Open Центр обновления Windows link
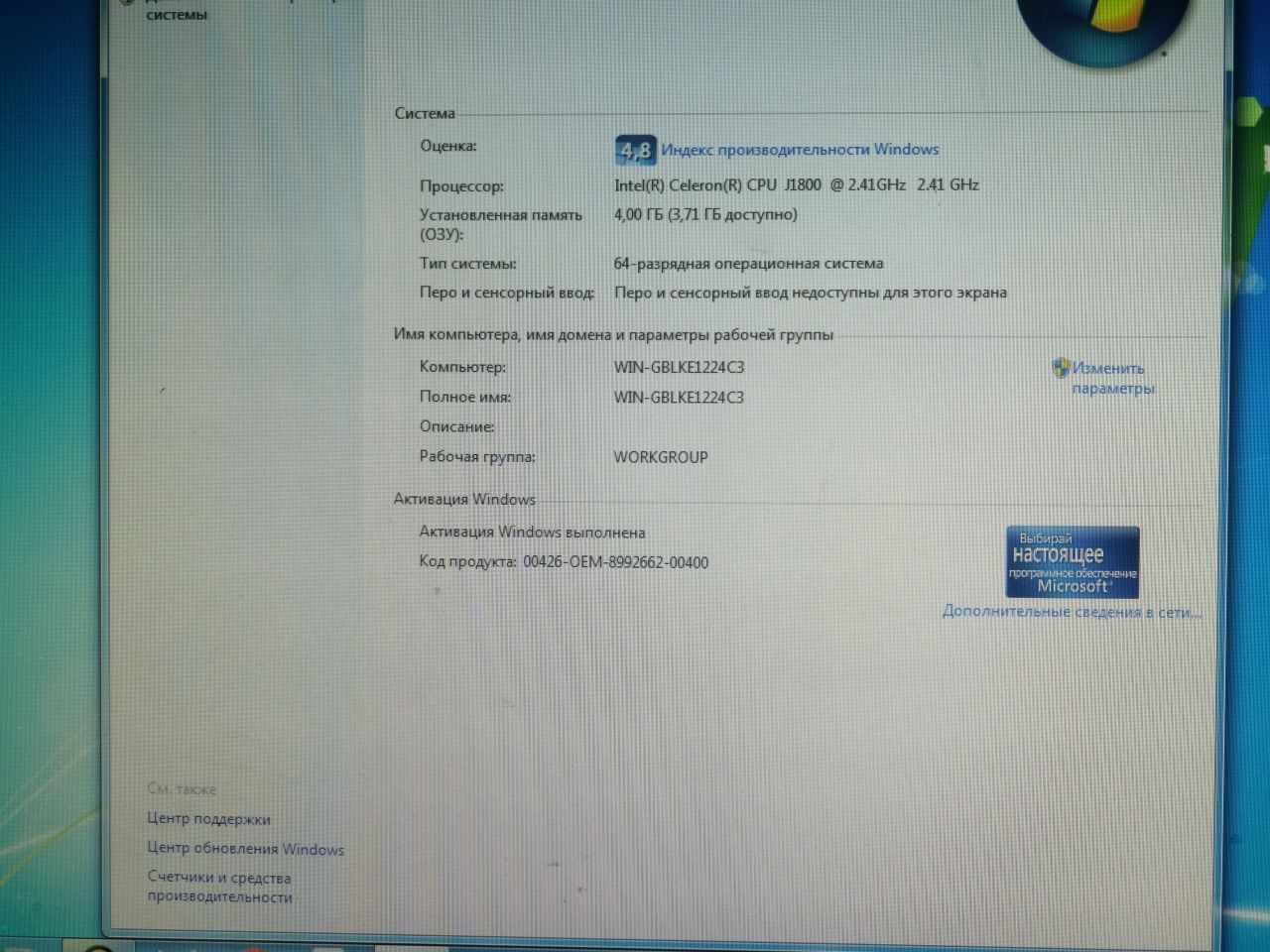Screen dimensions: 1270x952 (x=245, y=849)
